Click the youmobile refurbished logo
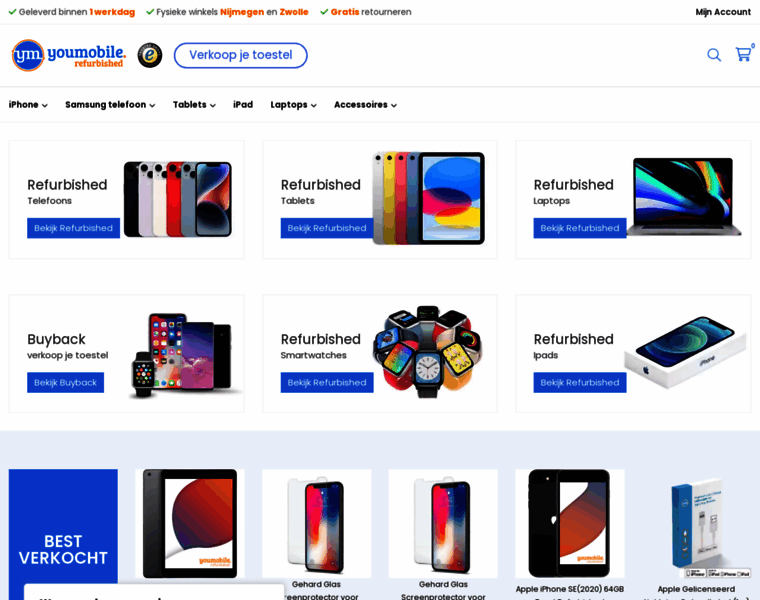This screenshot has height=600, width=760. (68, 55)
